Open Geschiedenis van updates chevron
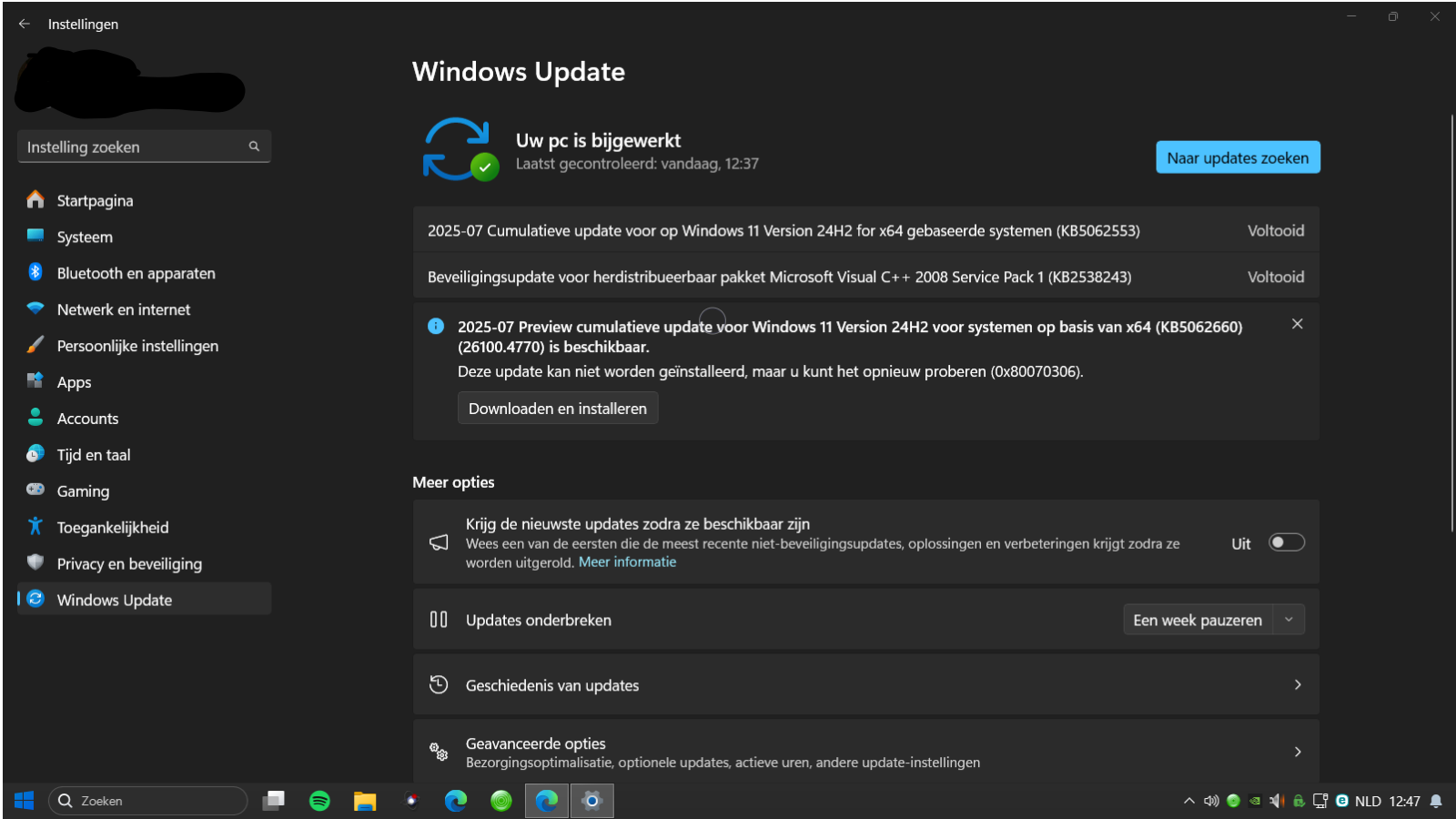 pyautogui.click(x=1298, y=684)
